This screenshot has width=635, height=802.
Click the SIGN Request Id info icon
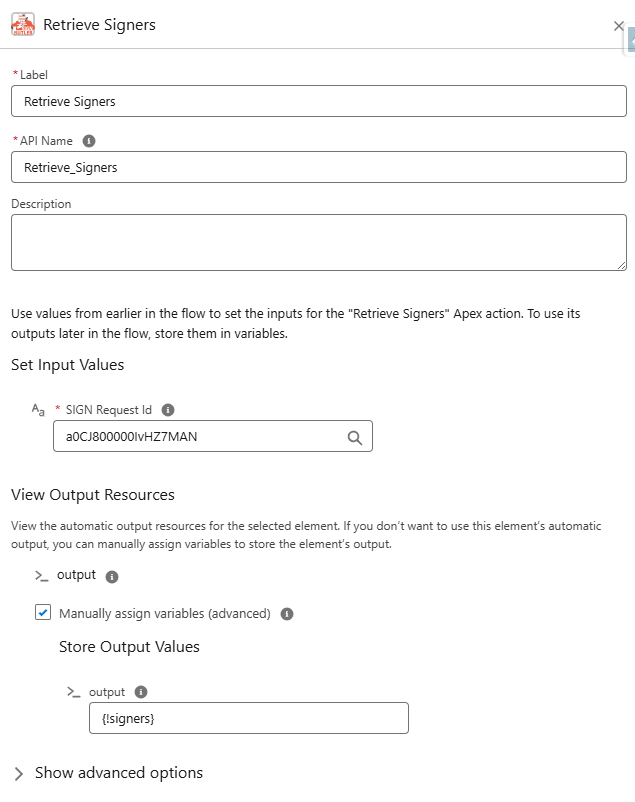tap(168, 410)
